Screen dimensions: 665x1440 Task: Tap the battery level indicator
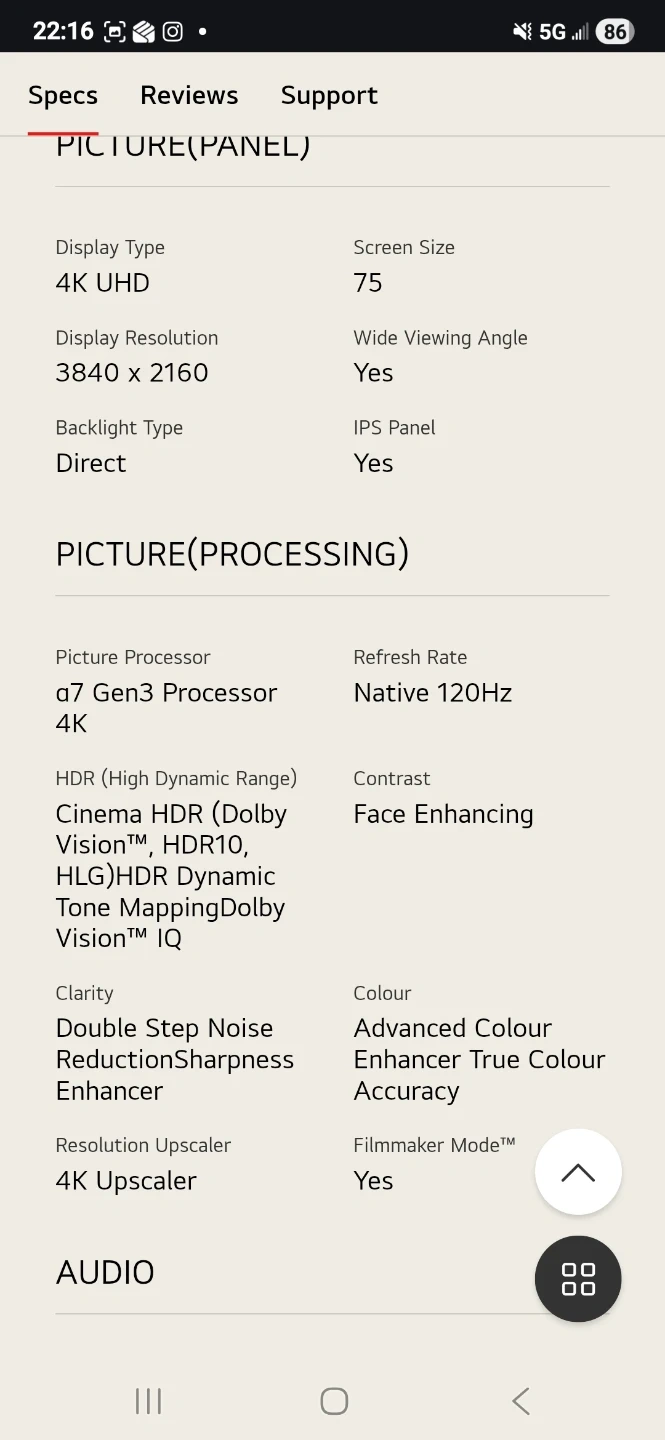pyautogui.click(x=614, y=32)
